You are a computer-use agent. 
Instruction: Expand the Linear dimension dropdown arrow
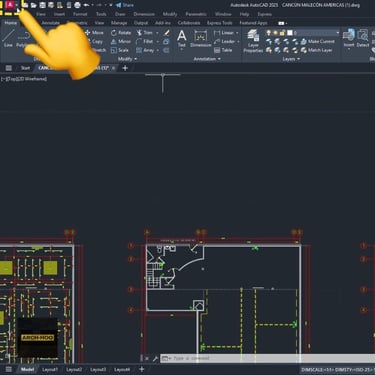[x=237, y=33]
